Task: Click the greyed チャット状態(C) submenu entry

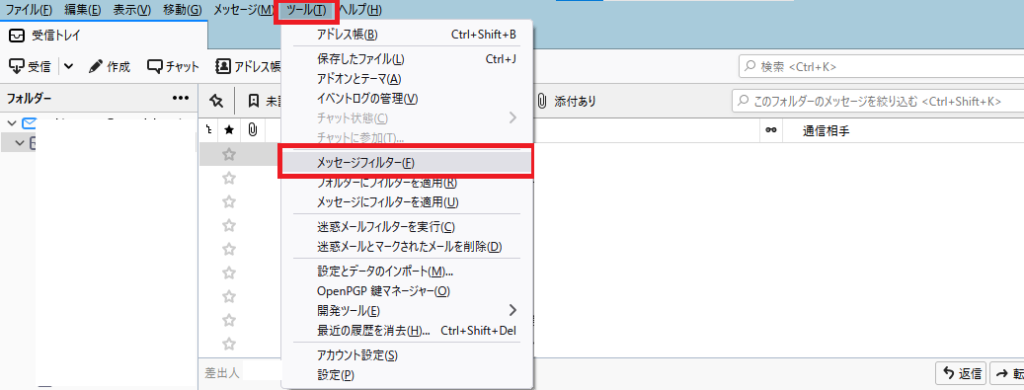Action: tap(407, 118)
